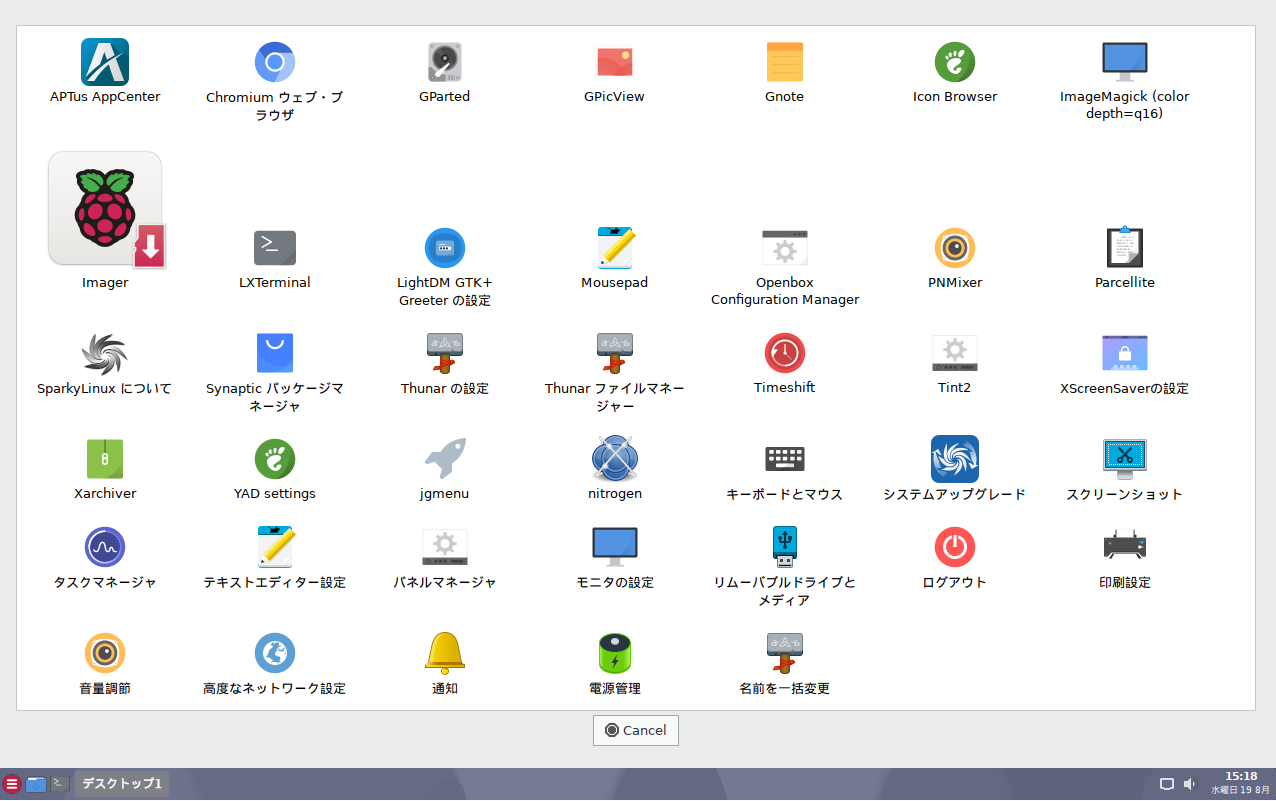Screen dimensions: 1276x801
Task: Open XScreenSaverの設定
Action: pos(1125,354)
